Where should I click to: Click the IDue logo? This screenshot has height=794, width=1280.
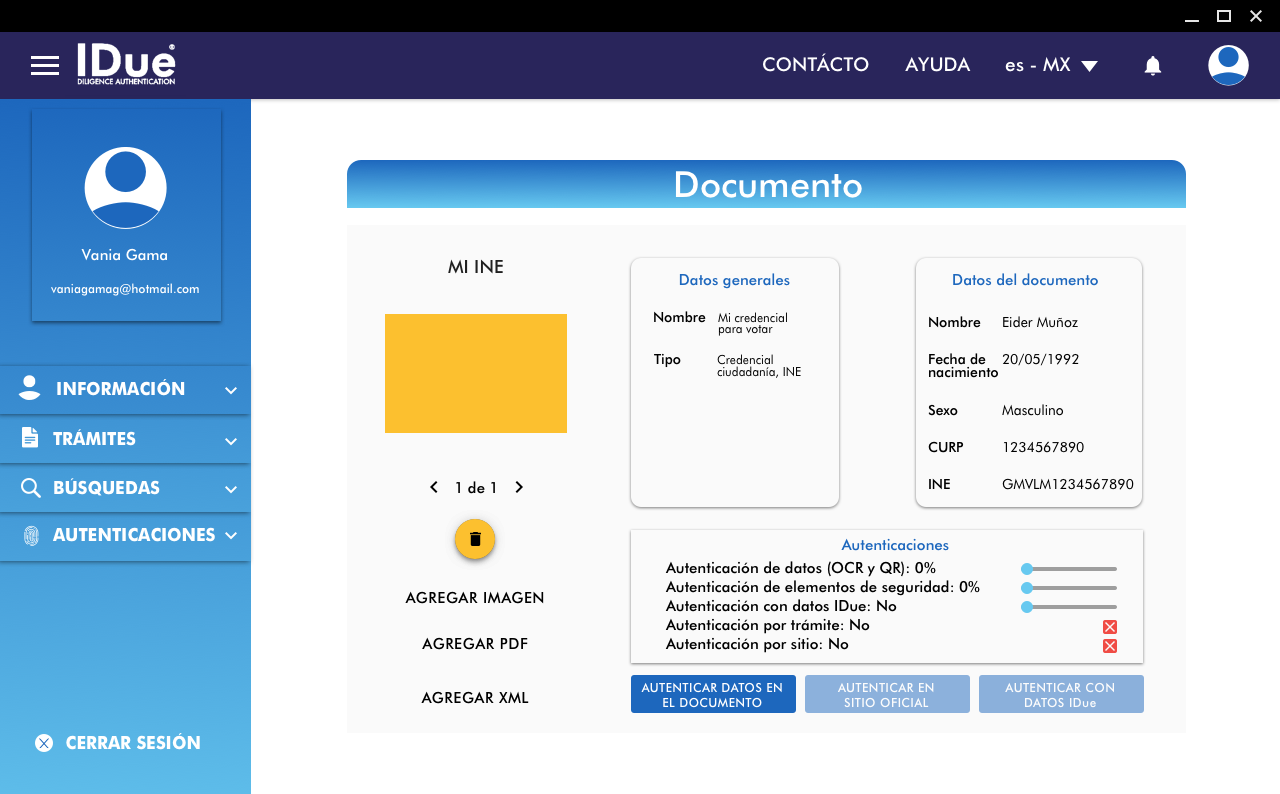click(x=126, y=64)
